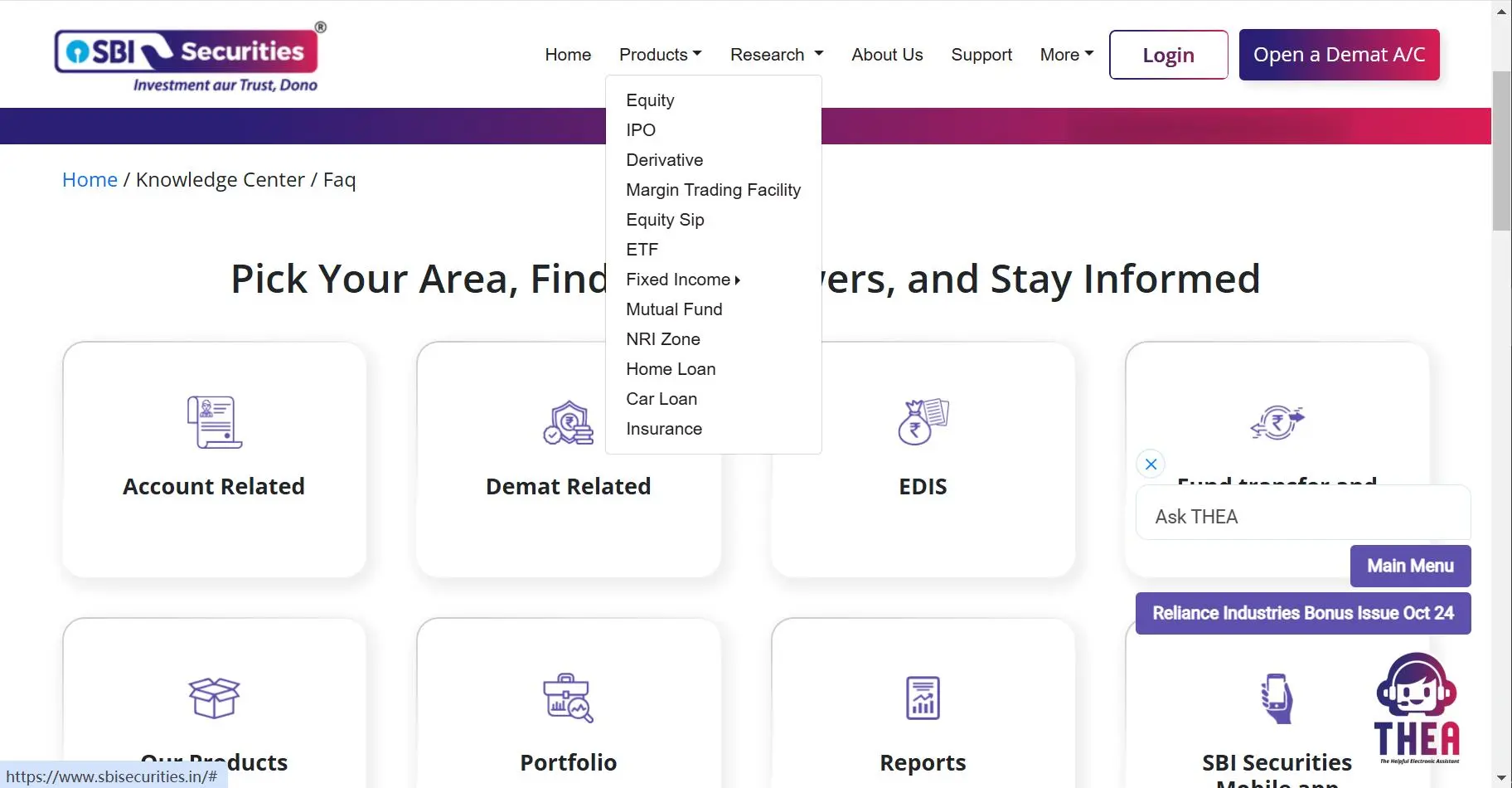Click the Home breadcrumb link
Viewport: 1512px width, 788px height.
click(x=90, y=180)
